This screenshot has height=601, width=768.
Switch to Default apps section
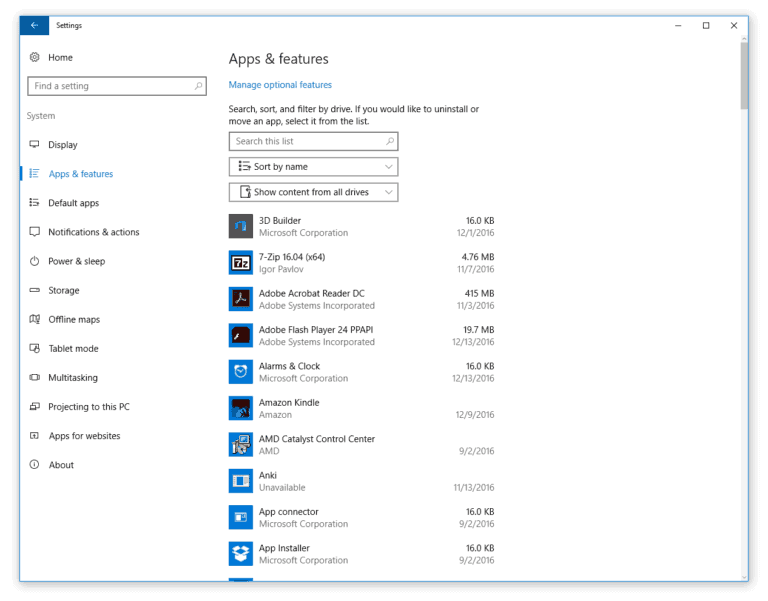[73, 203]
